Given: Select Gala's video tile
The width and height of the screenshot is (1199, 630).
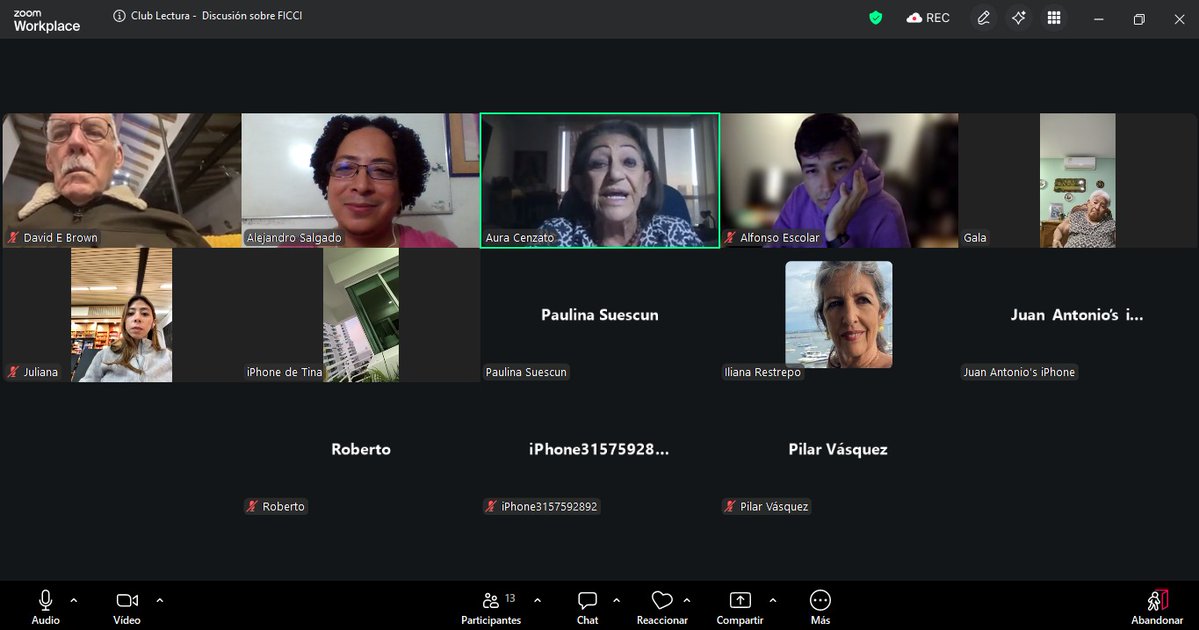Looking at the screenshot, I should click(1077, 180).
